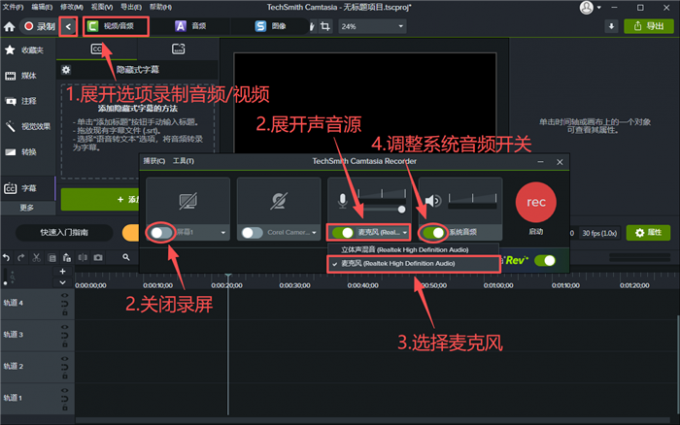Screen dimensions: 680x425
Task: Add a track with the plus icon
Action: [x=62, y=271]
